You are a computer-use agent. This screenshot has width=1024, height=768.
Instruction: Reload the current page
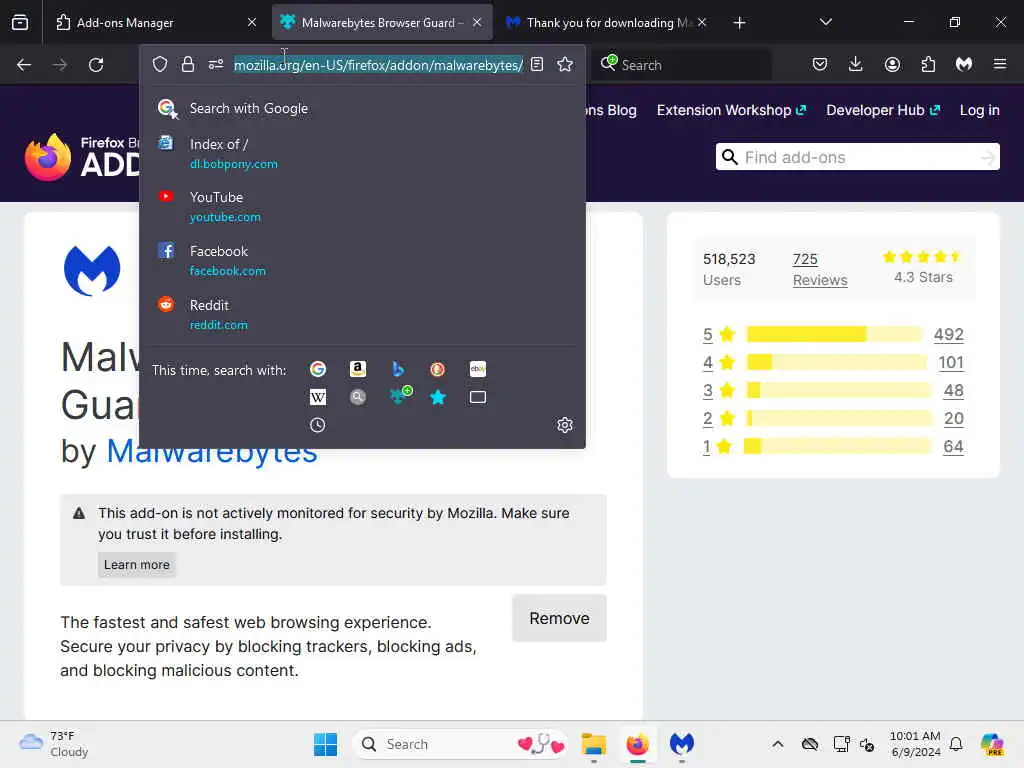[x=96, y=65]
